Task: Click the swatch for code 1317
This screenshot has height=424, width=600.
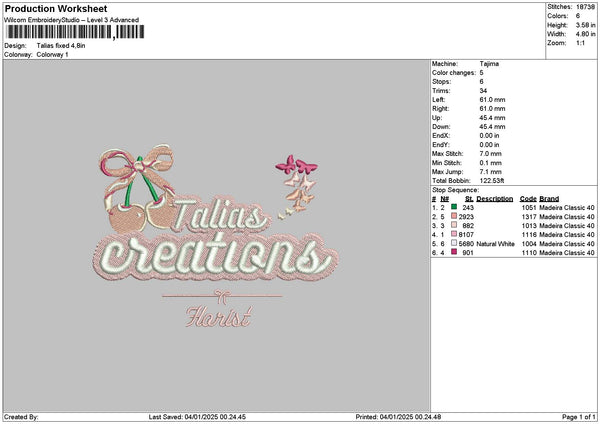Action: [454, 217]
